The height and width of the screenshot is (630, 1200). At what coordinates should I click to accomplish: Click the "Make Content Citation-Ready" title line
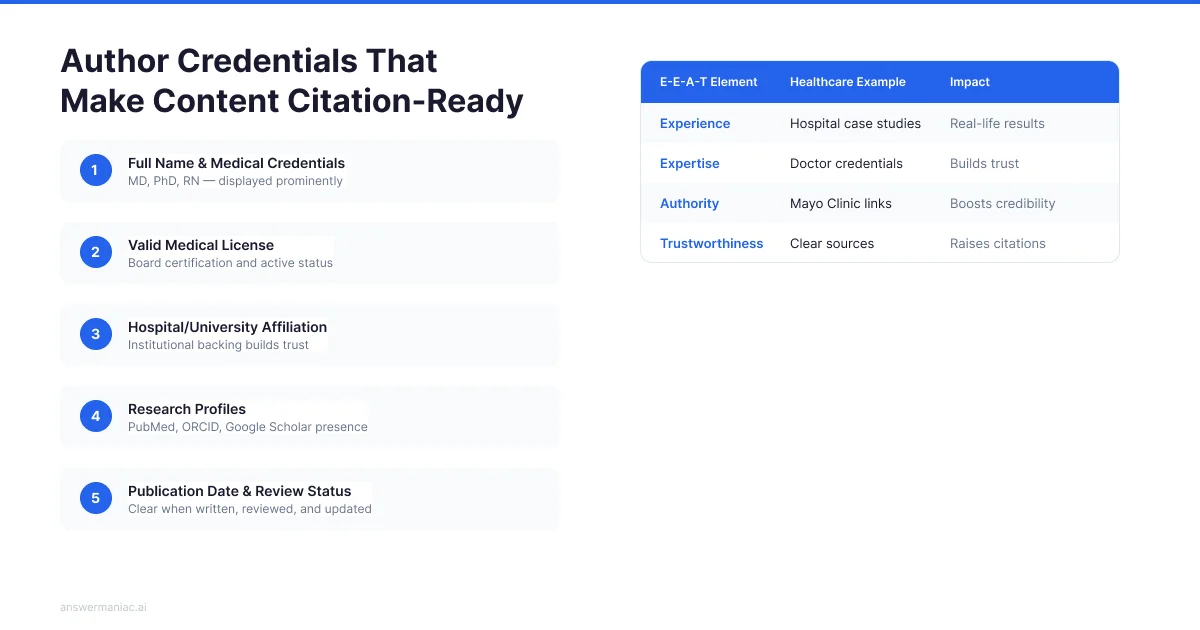(x=292, y=101)
